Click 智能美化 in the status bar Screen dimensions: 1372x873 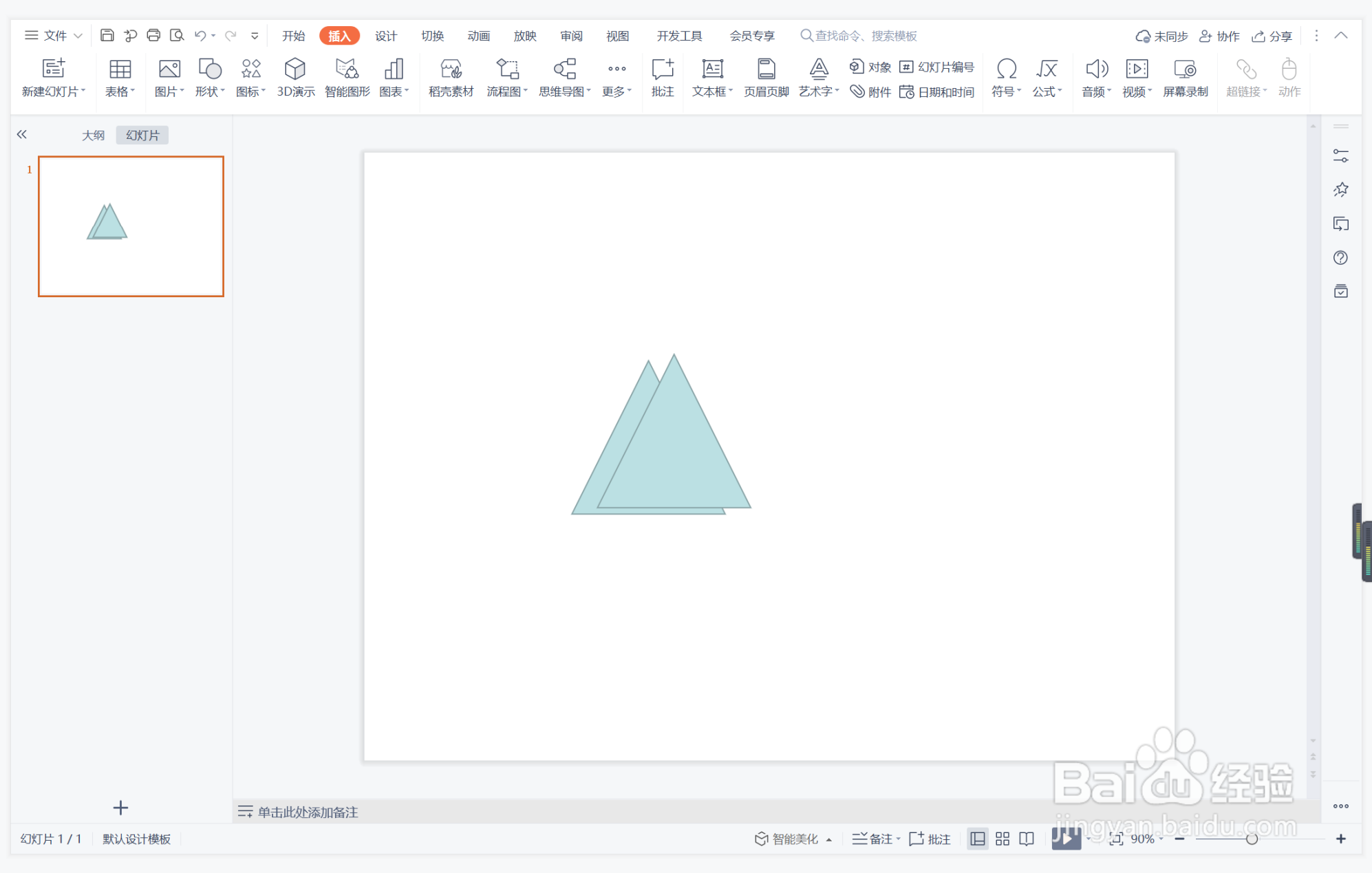coord(786,839)
